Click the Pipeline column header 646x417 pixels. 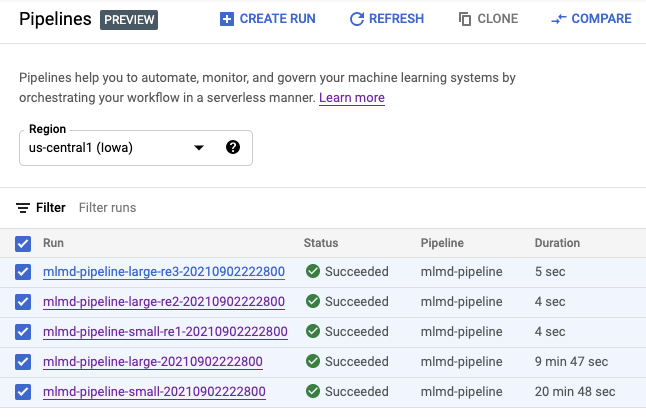442,243
